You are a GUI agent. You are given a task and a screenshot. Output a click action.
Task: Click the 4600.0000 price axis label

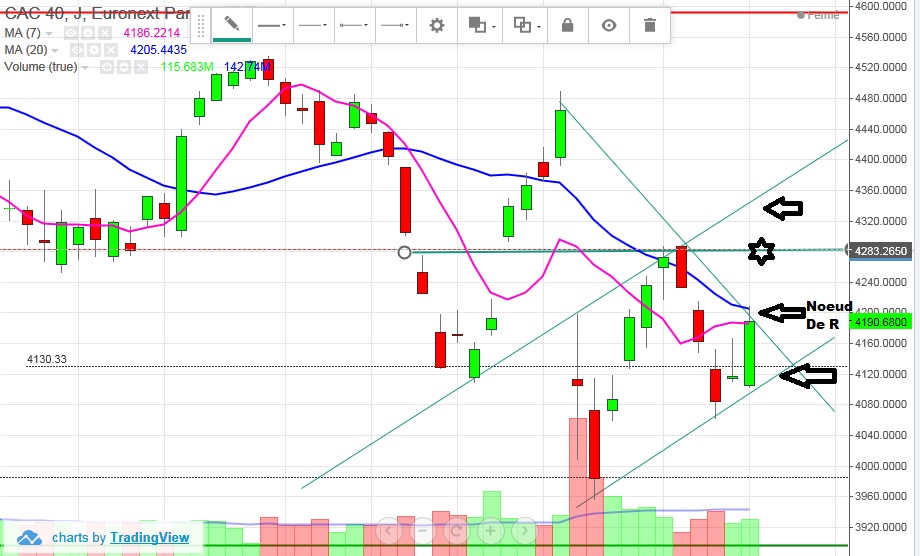point(881,6)
